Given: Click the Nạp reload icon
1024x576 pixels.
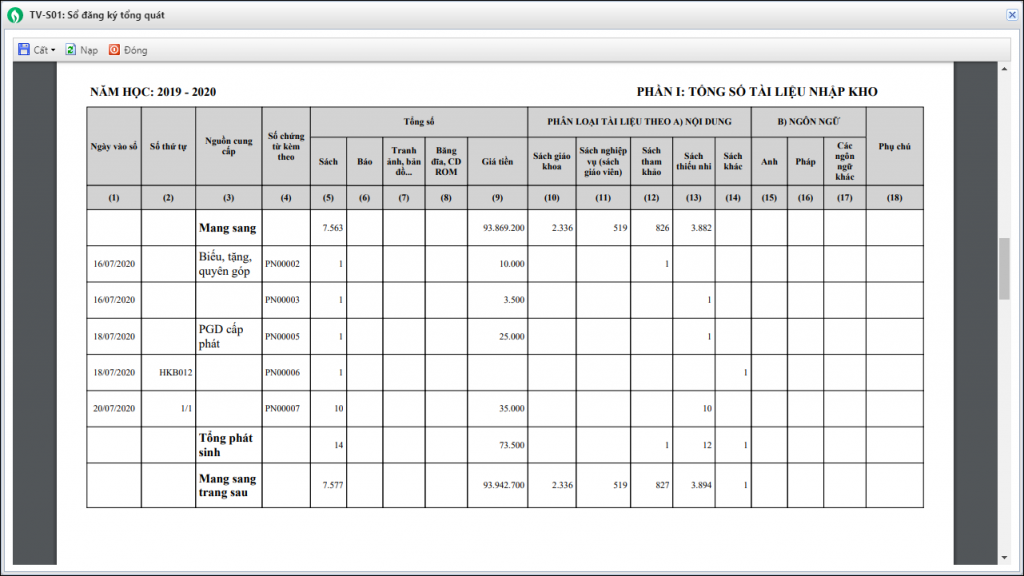Looking at the screenshot, I should [71, 50].
